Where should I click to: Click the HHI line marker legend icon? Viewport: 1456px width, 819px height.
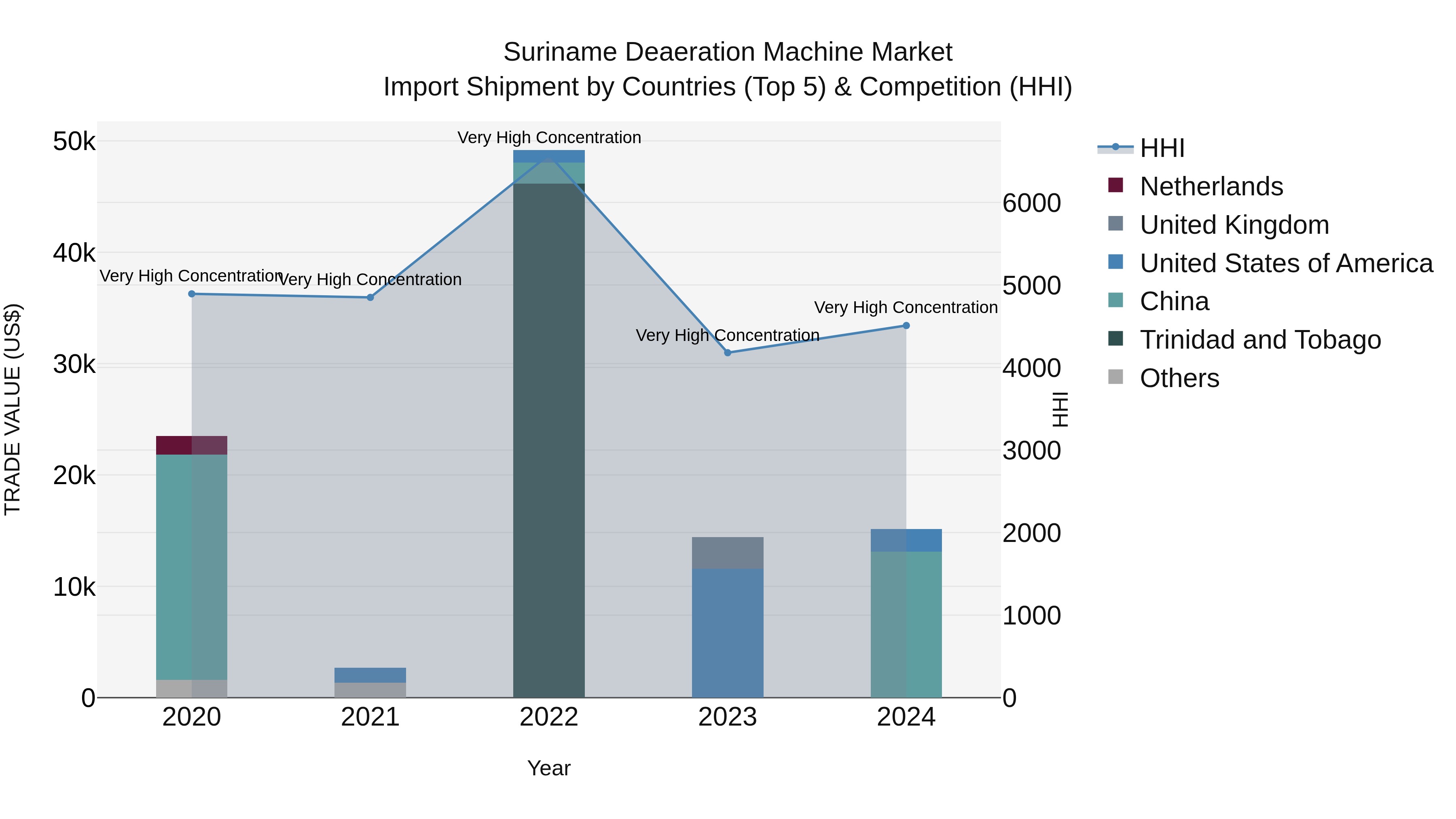(1116, 147)
